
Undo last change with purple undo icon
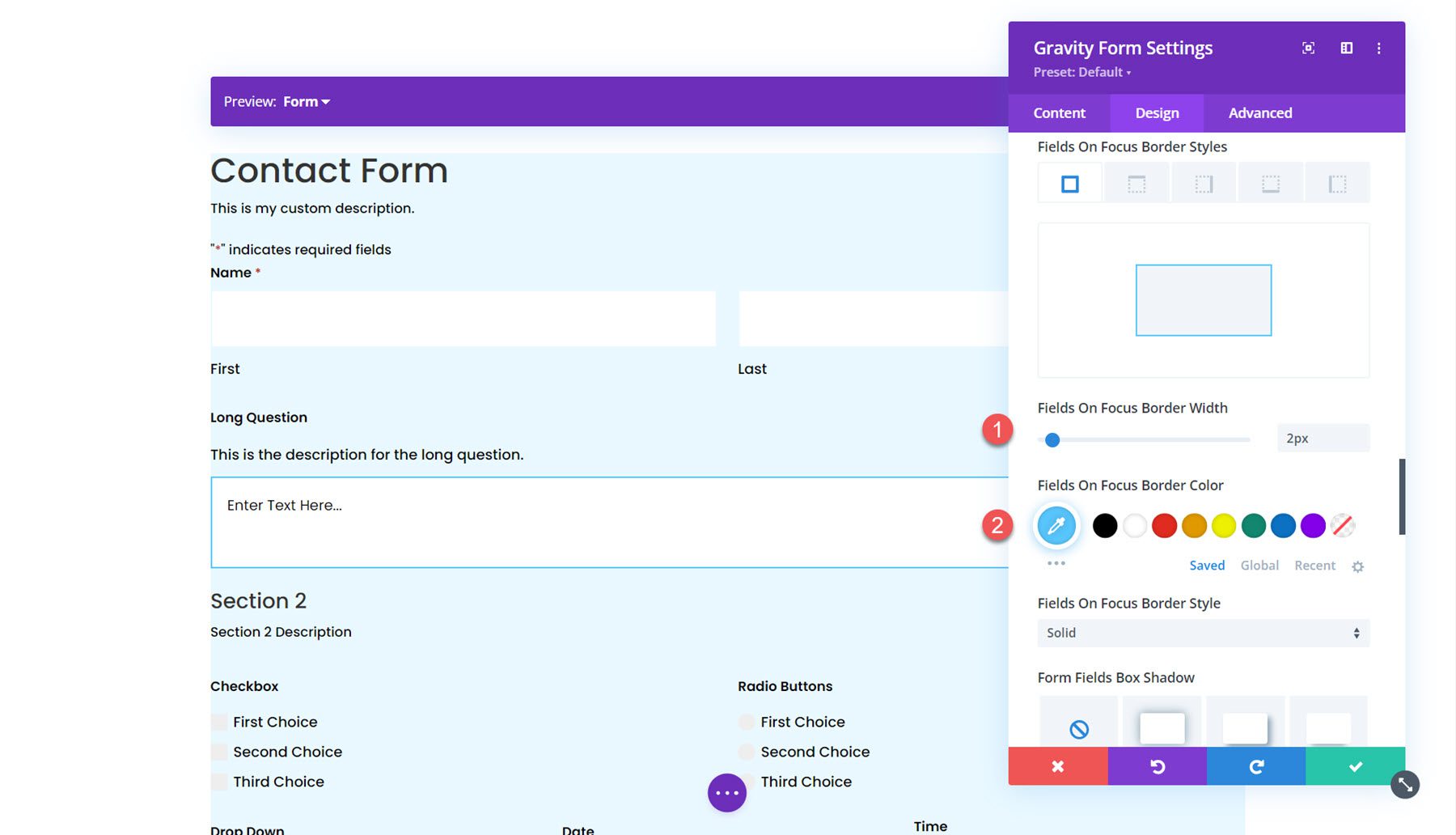click(1157, 766)
